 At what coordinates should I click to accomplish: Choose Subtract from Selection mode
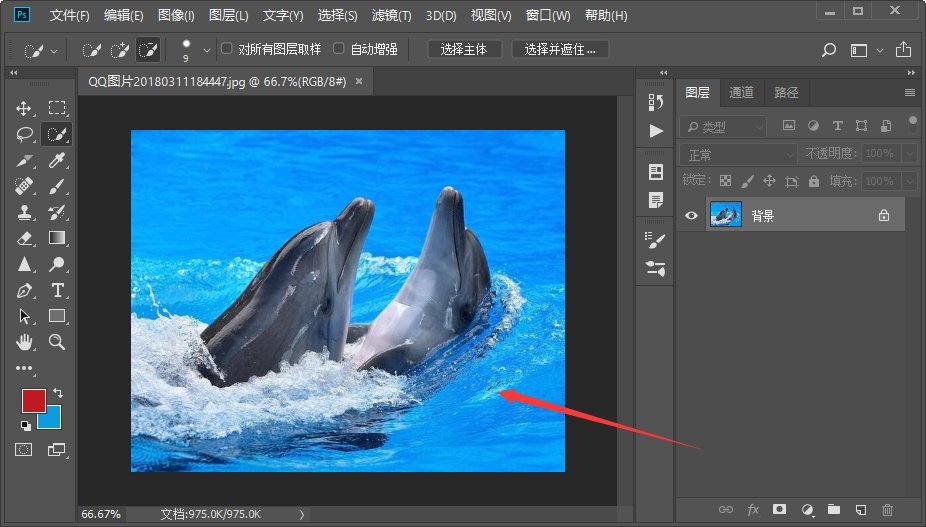tap(148, 50)
